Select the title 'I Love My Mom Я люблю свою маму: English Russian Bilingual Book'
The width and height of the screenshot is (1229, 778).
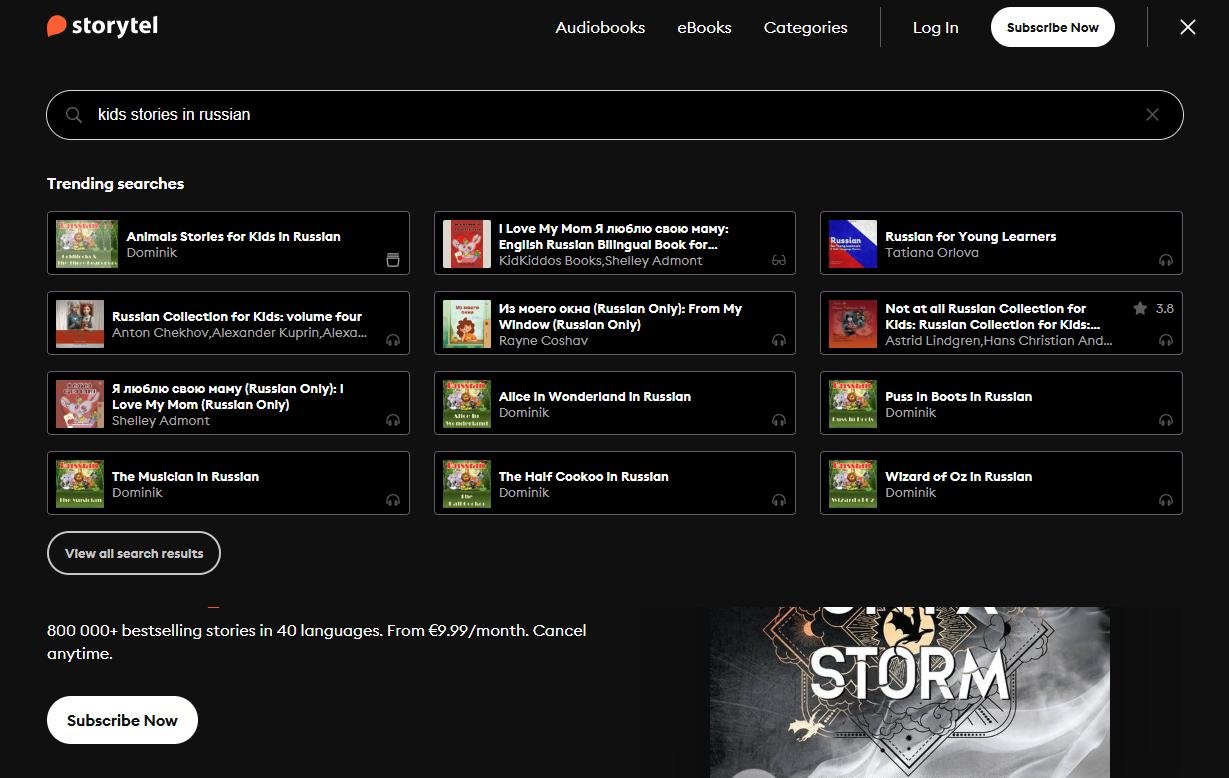(614, 237)
